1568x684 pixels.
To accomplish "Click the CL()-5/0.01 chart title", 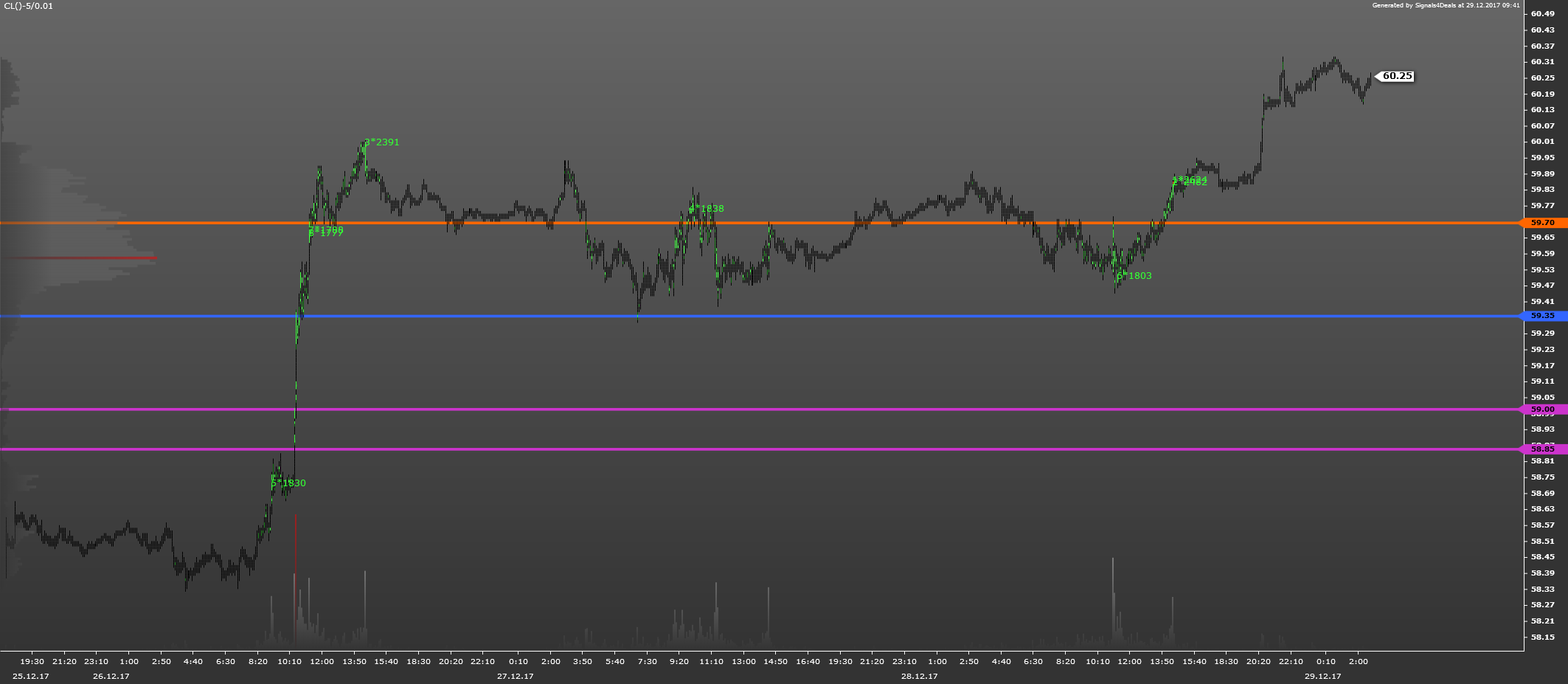I will tap(29, 6).
